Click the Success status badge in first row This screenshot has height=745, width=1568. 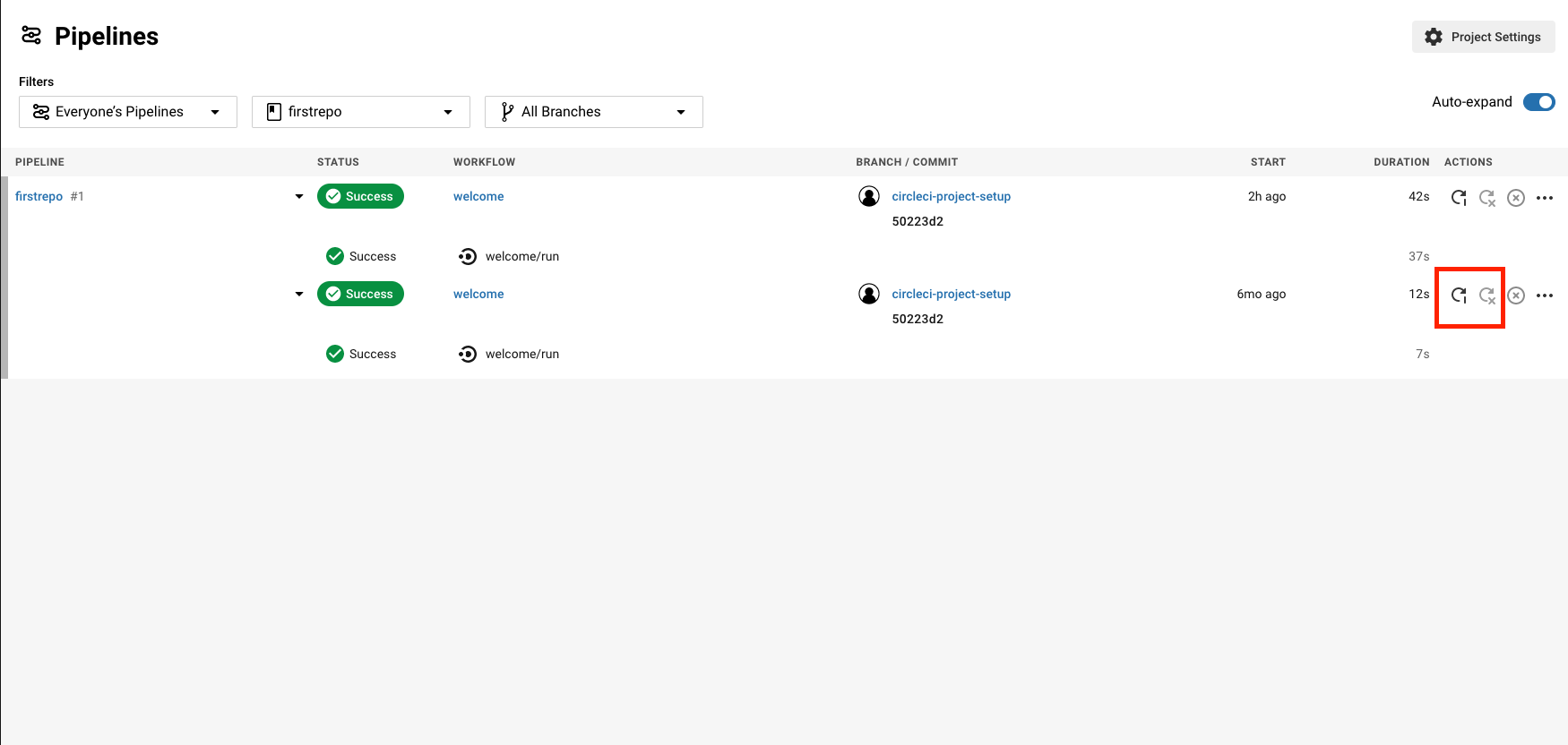[360, 197]
